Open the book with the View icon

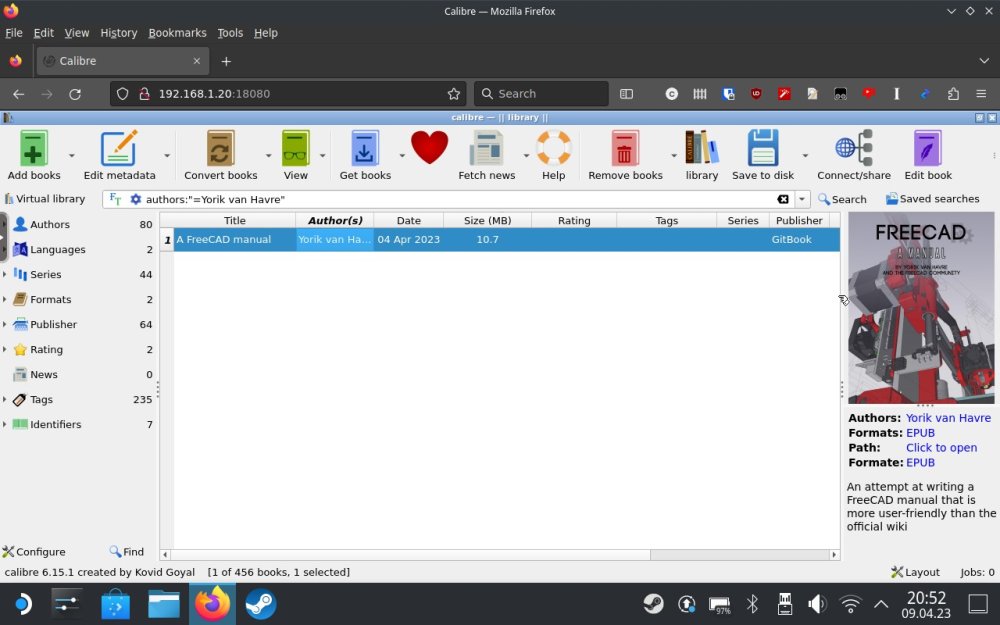point(295,149)
